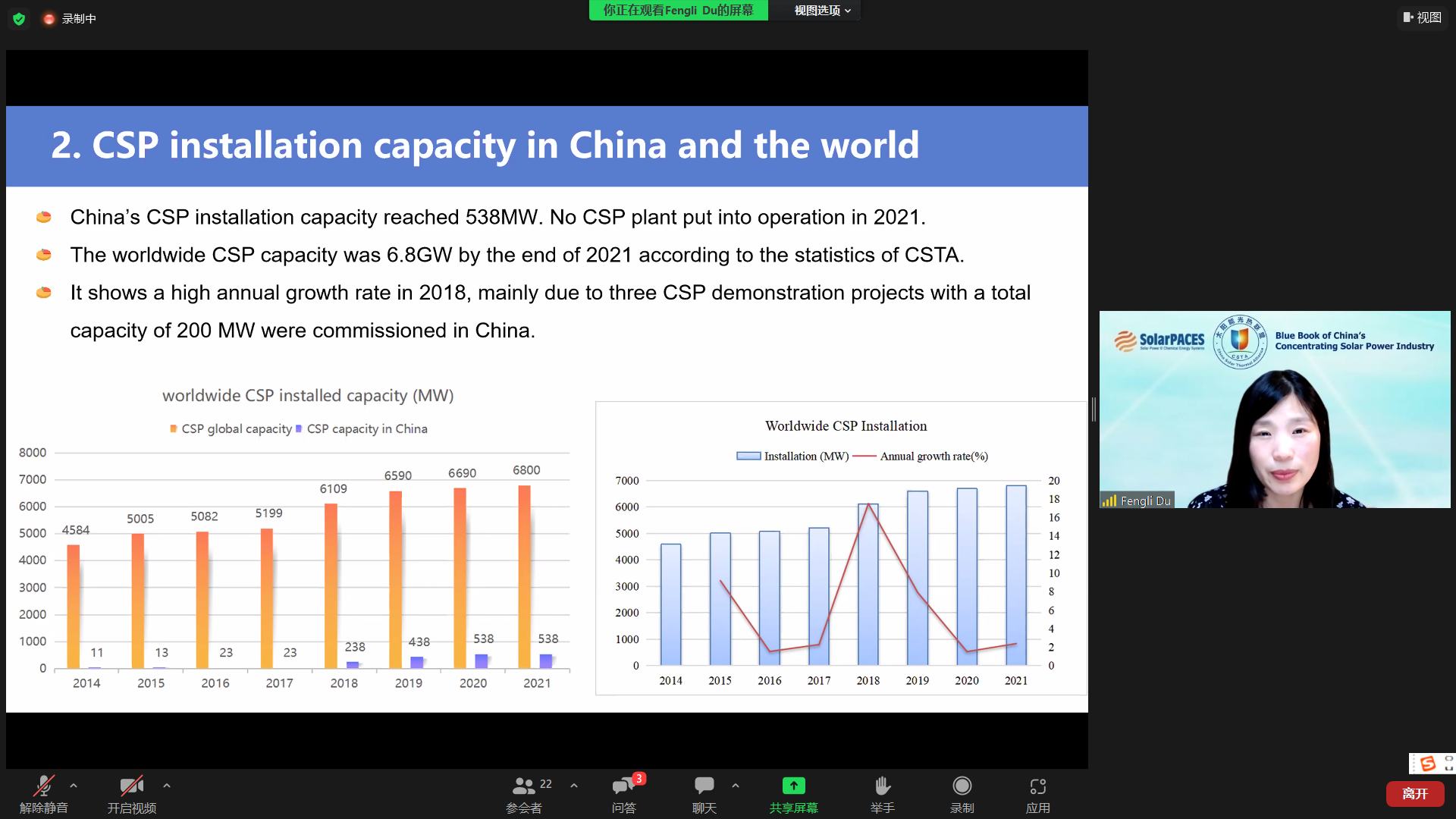Click the red leave meeting button
The height and width of the screenshot is (819, 1456).
point(1414,793)
